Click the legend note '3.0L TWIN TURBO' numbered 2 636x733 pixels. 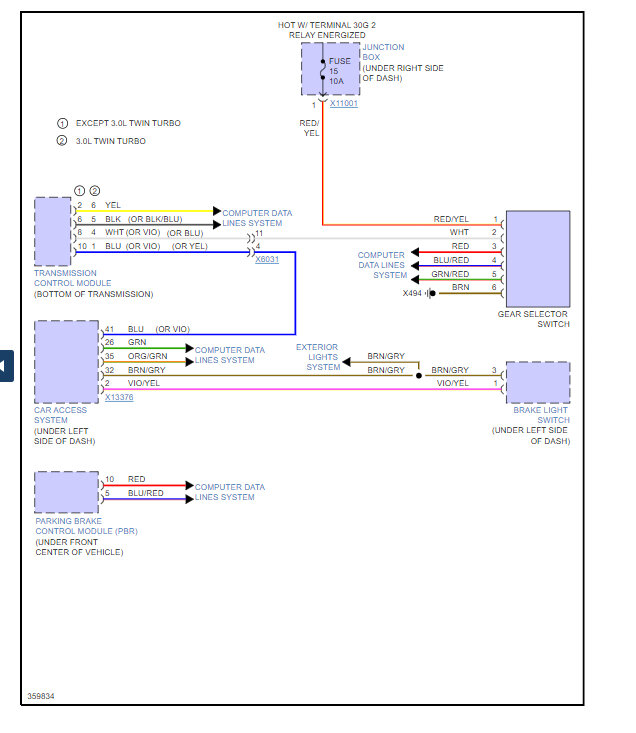(111, 141)
